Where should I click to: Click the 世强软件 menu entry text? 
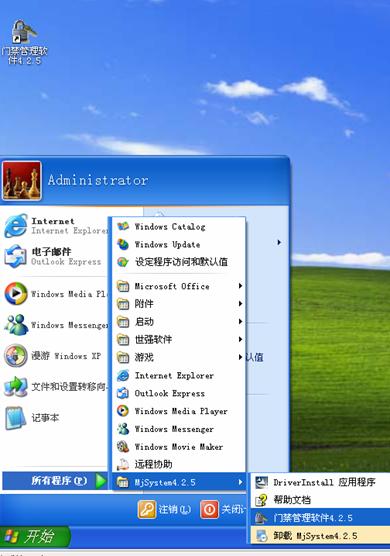[x=153, y=340]
